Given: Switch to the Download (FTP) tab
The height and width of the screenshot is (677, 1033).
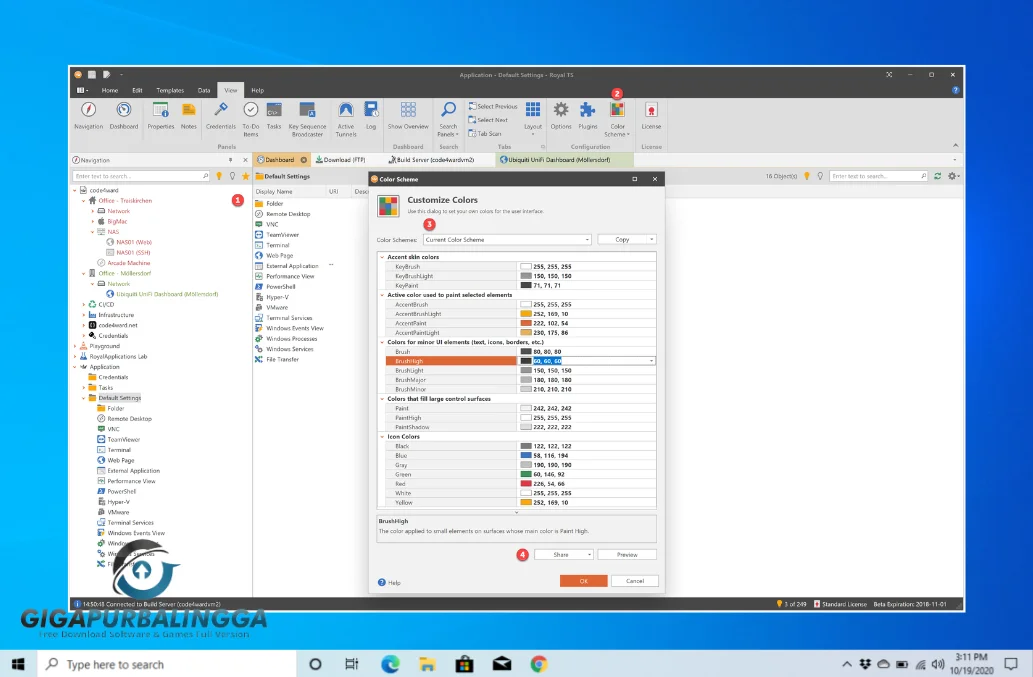Looking at the screenshot, I should 341,160.
